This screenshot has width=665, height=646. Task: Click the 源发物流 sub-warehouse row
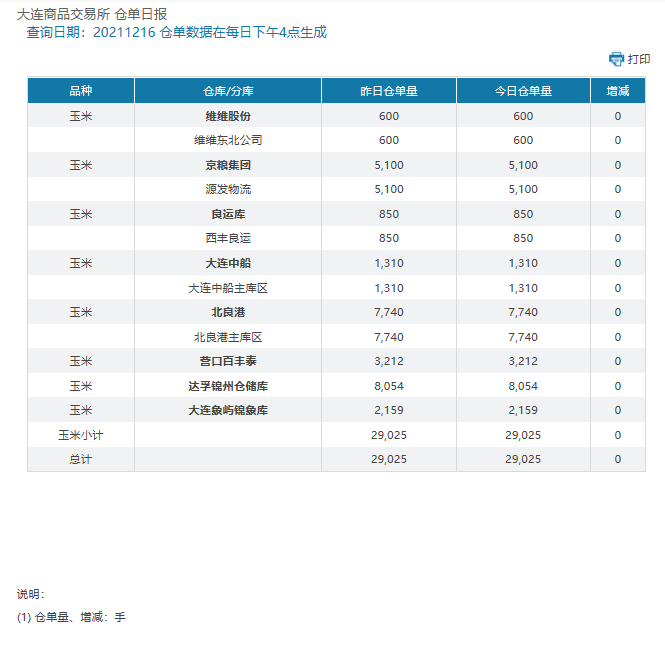point(227,190)
